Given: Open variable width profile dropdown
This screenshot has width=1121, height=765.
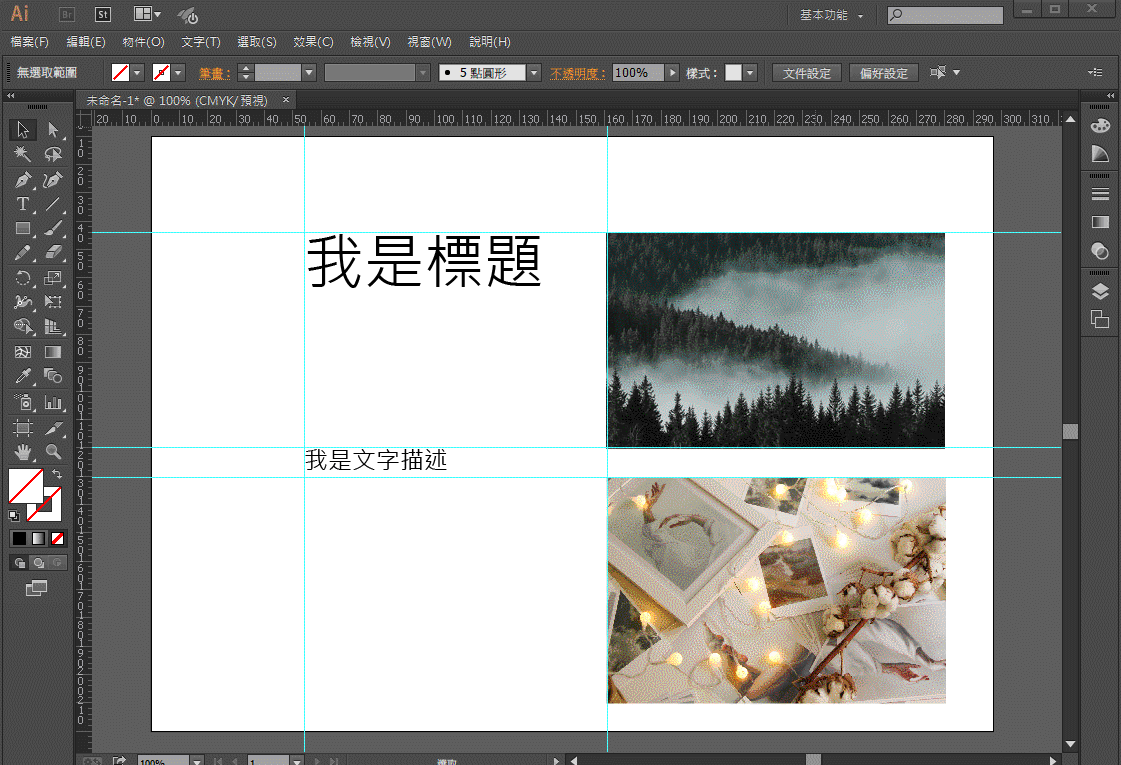Looking at the screenshot, I should [x=423, y=73].
